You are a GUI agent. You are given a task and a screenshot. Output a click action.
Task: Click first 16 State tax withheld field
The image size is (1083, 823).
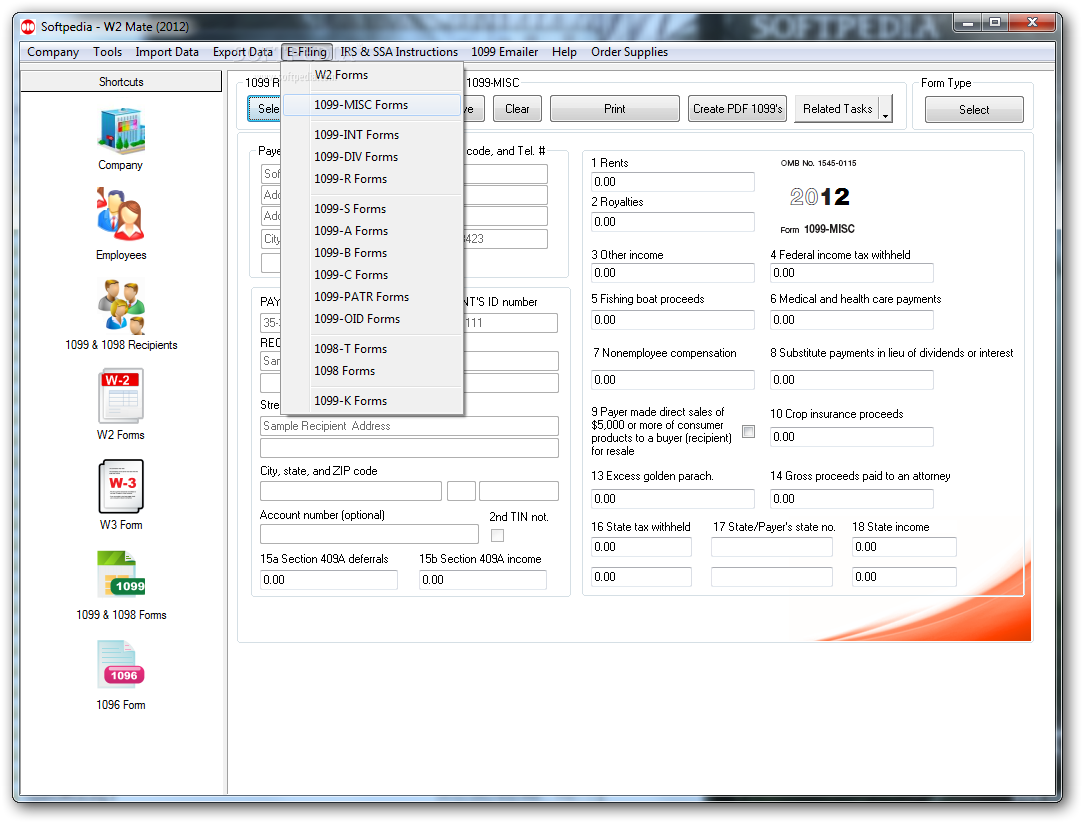(641, 547)
